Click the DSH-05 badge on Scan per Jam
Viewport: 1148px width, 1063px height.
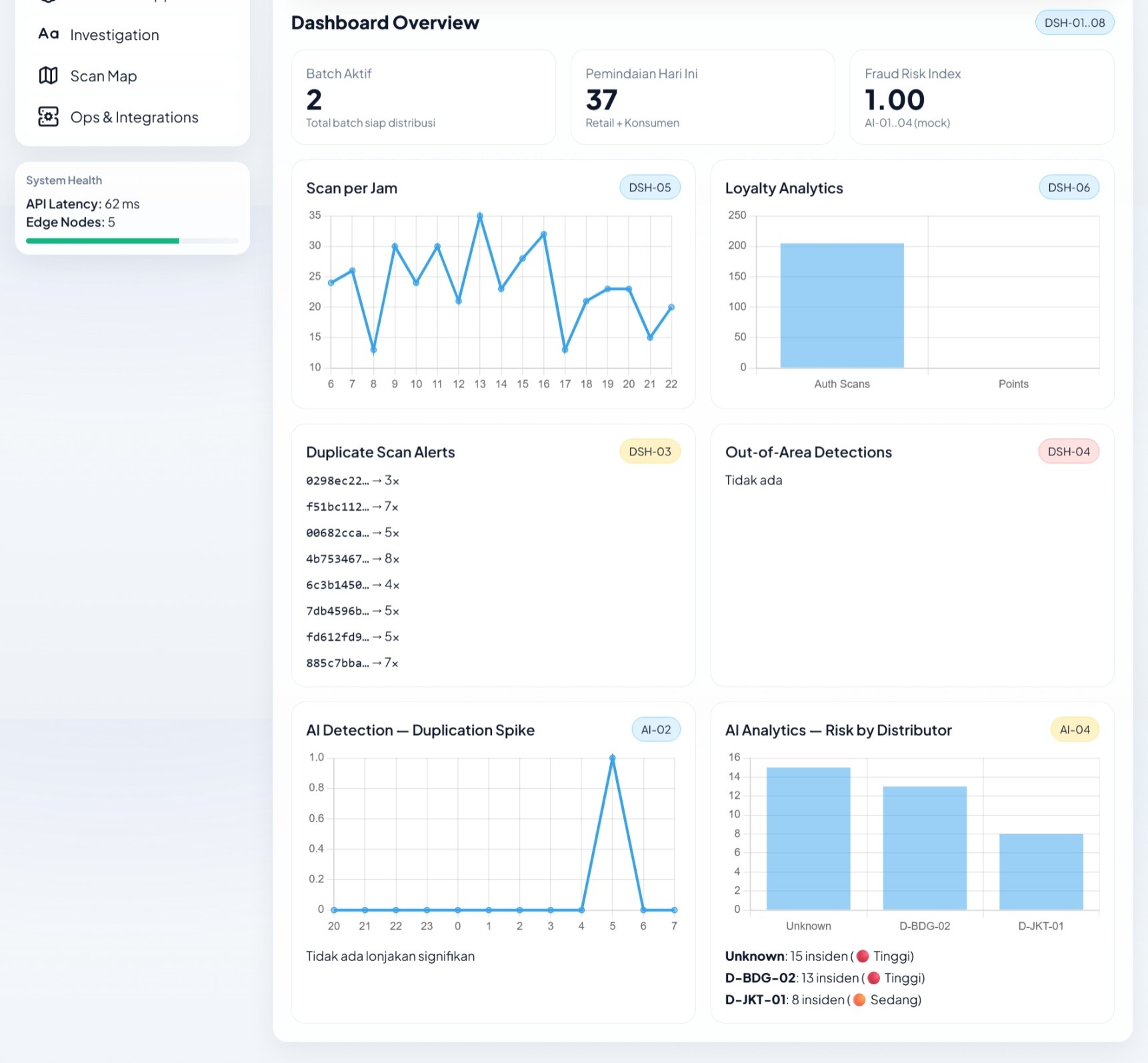click(650, 187)
